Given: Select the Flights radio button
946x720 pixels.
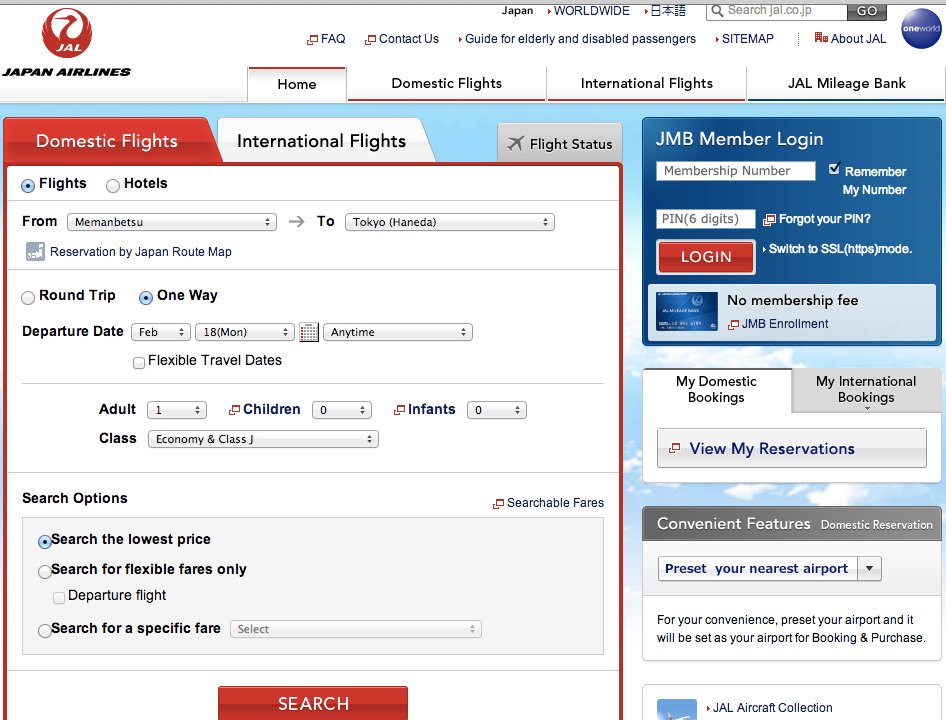Looking at the screenshot, I should tap(28, 186).
